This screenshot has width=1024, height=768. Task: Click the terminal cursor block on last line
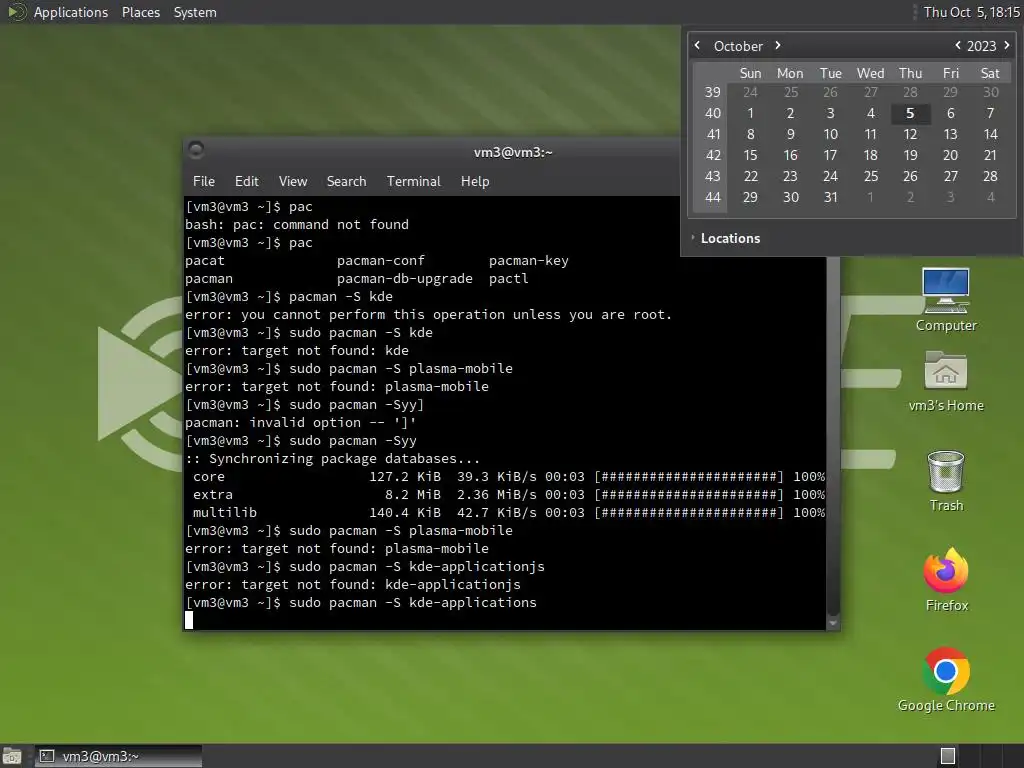pyautogui.click(x=189, y=620)
